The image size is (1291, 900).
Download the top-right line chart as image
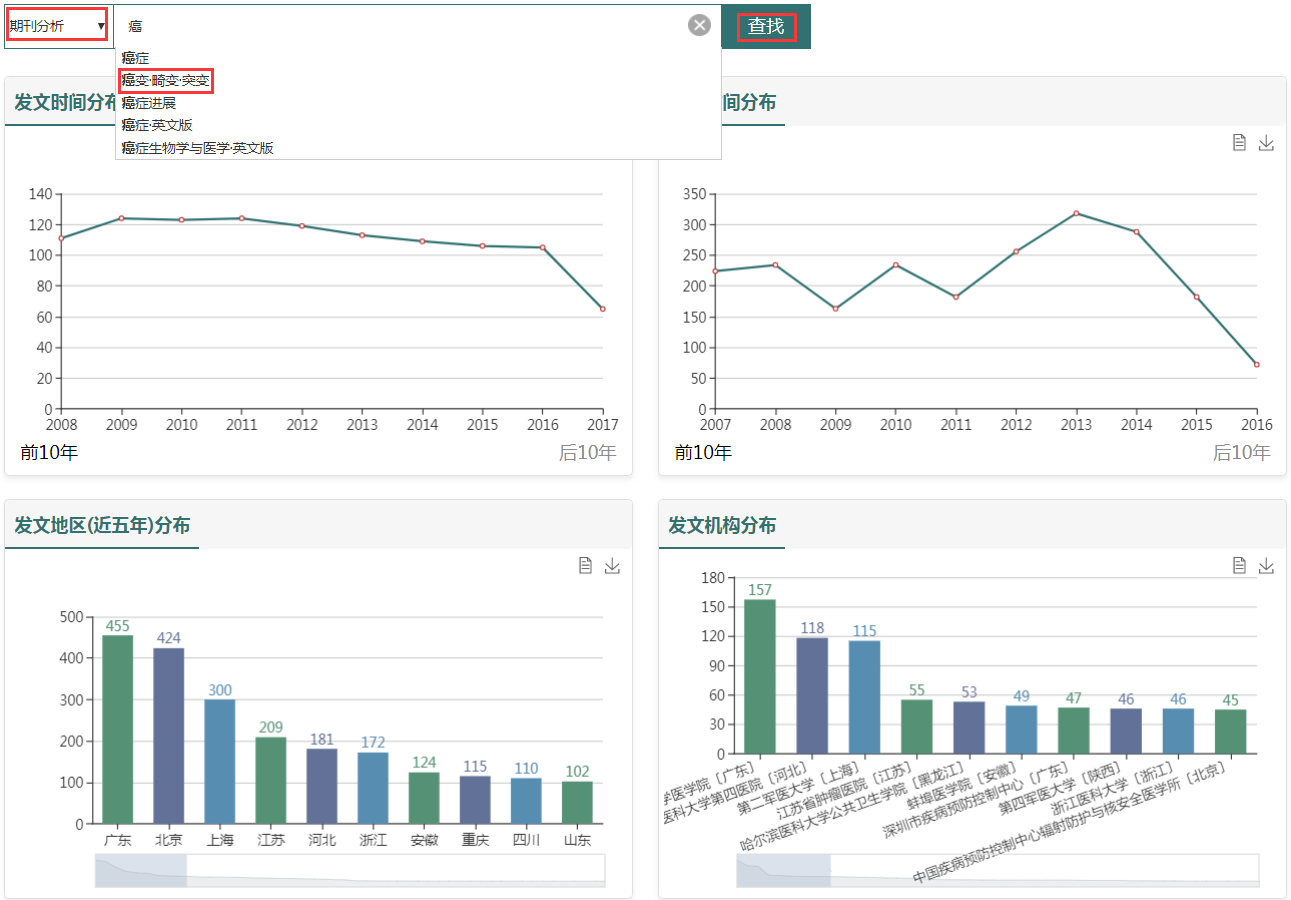pyautogui.click(x=1266, y=143)
